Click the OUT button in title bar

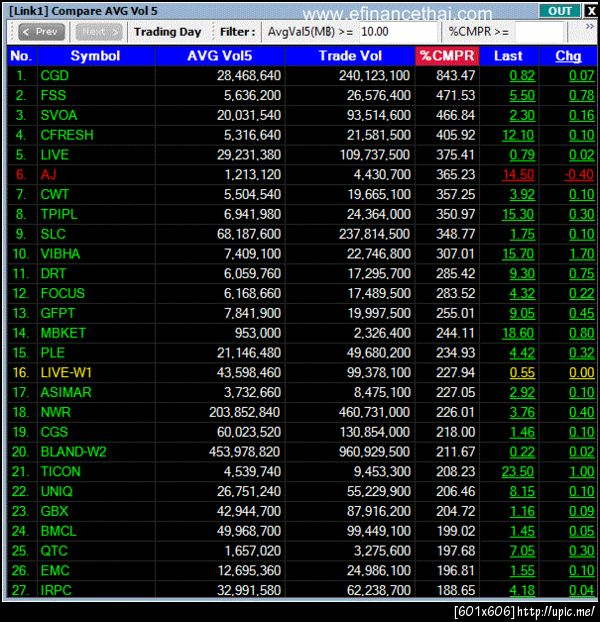560,11
